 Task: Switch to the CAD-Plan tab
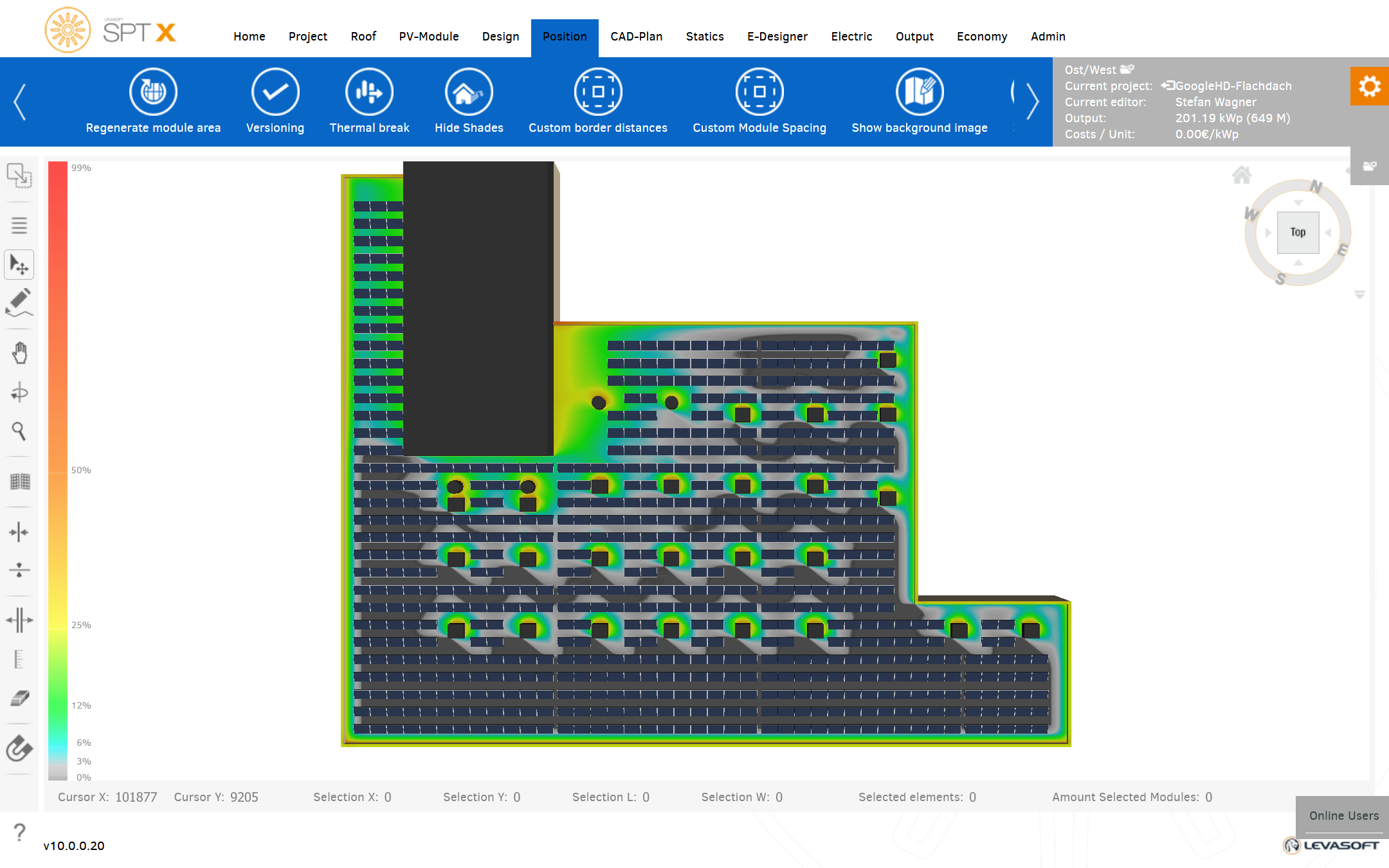pyautogui.click(x=636, y=37)
